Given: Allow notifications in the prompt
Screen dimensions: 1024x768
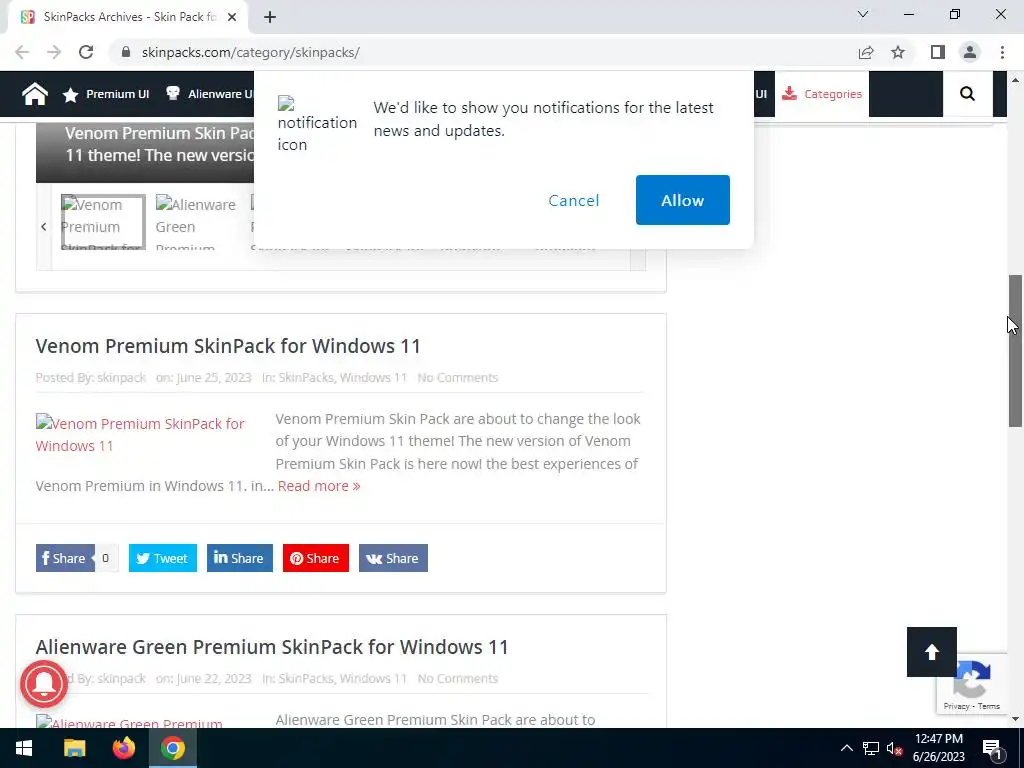Looking at the screenshot, I should tap(682, 200).
